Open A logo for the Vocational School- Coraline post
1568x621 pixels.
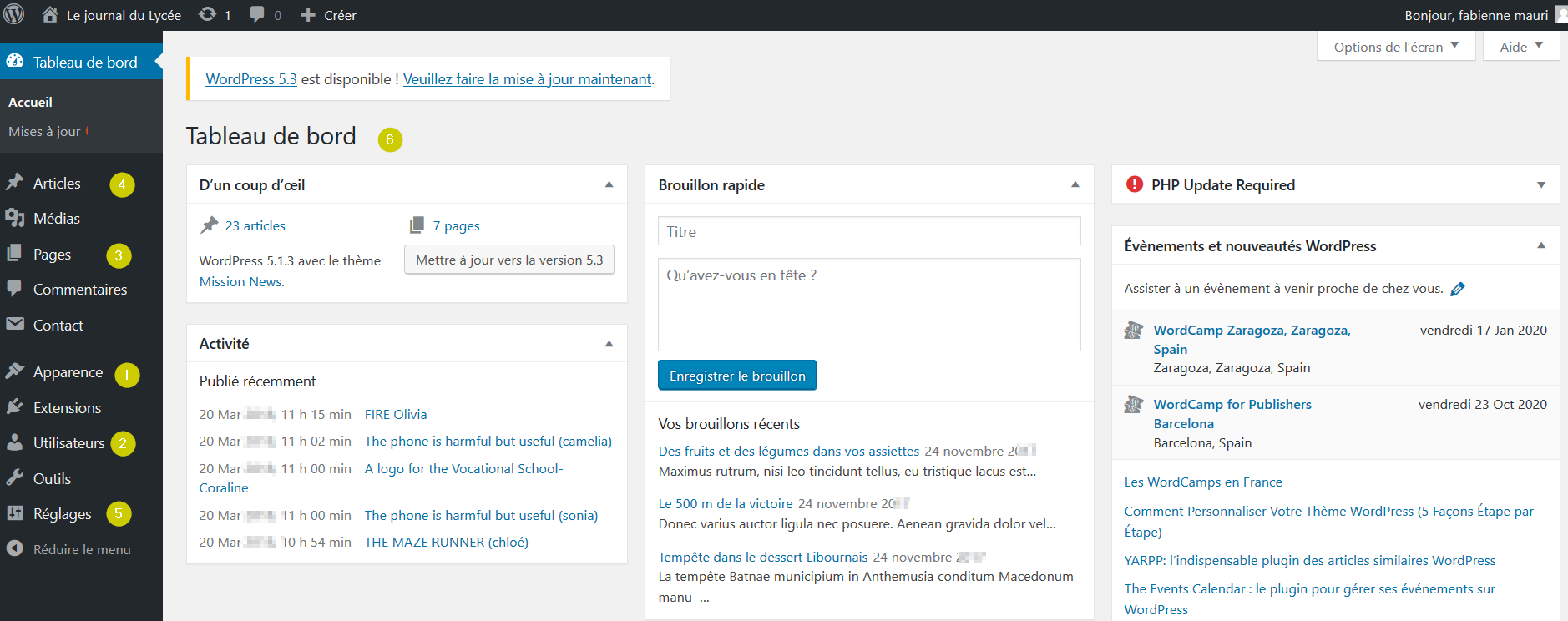(x=381, y=478)
